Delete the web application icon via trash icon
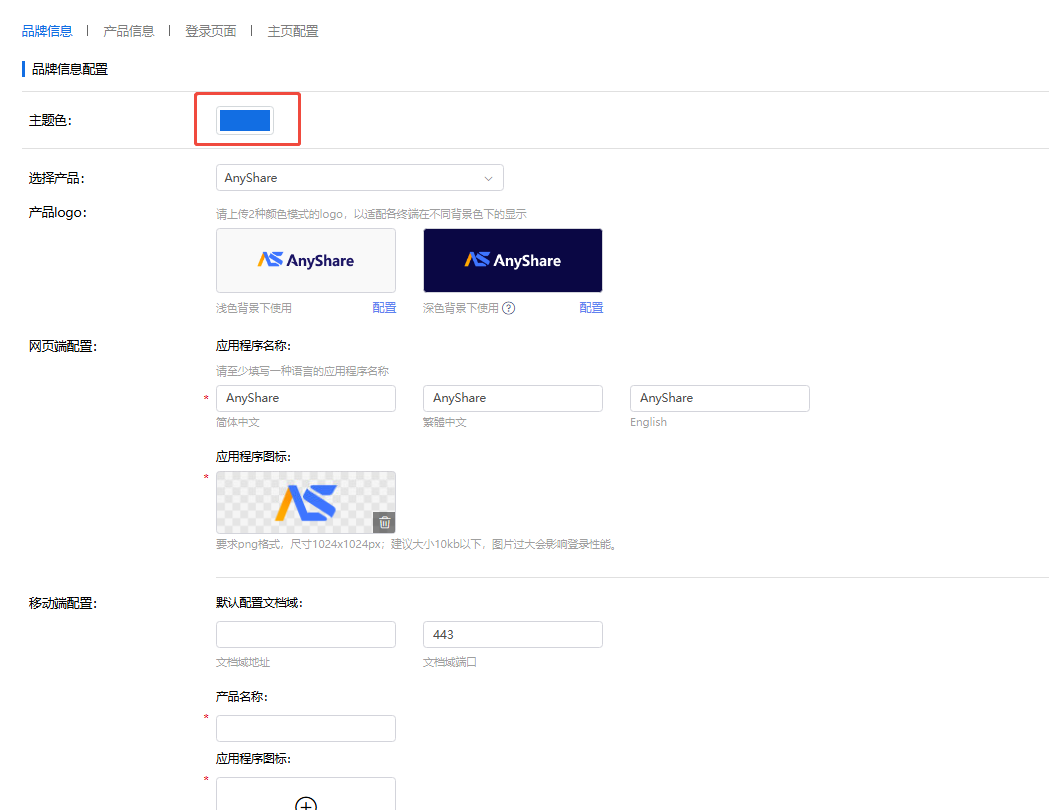The width and height of the screenshot is (1049, 810). [384, 522]
